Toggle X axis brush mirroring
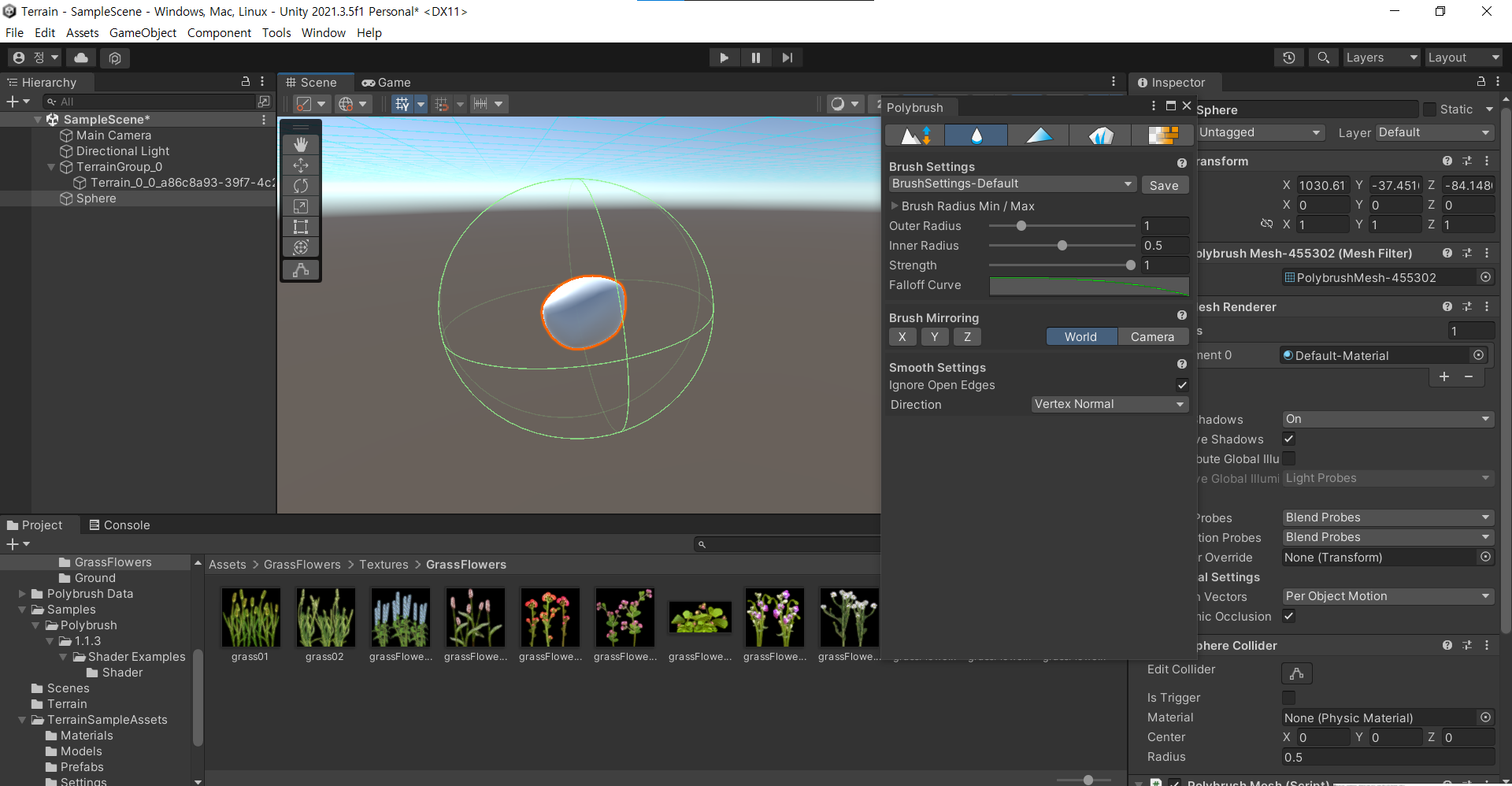Screen dimensions: 1512x786 coord(902,337)
